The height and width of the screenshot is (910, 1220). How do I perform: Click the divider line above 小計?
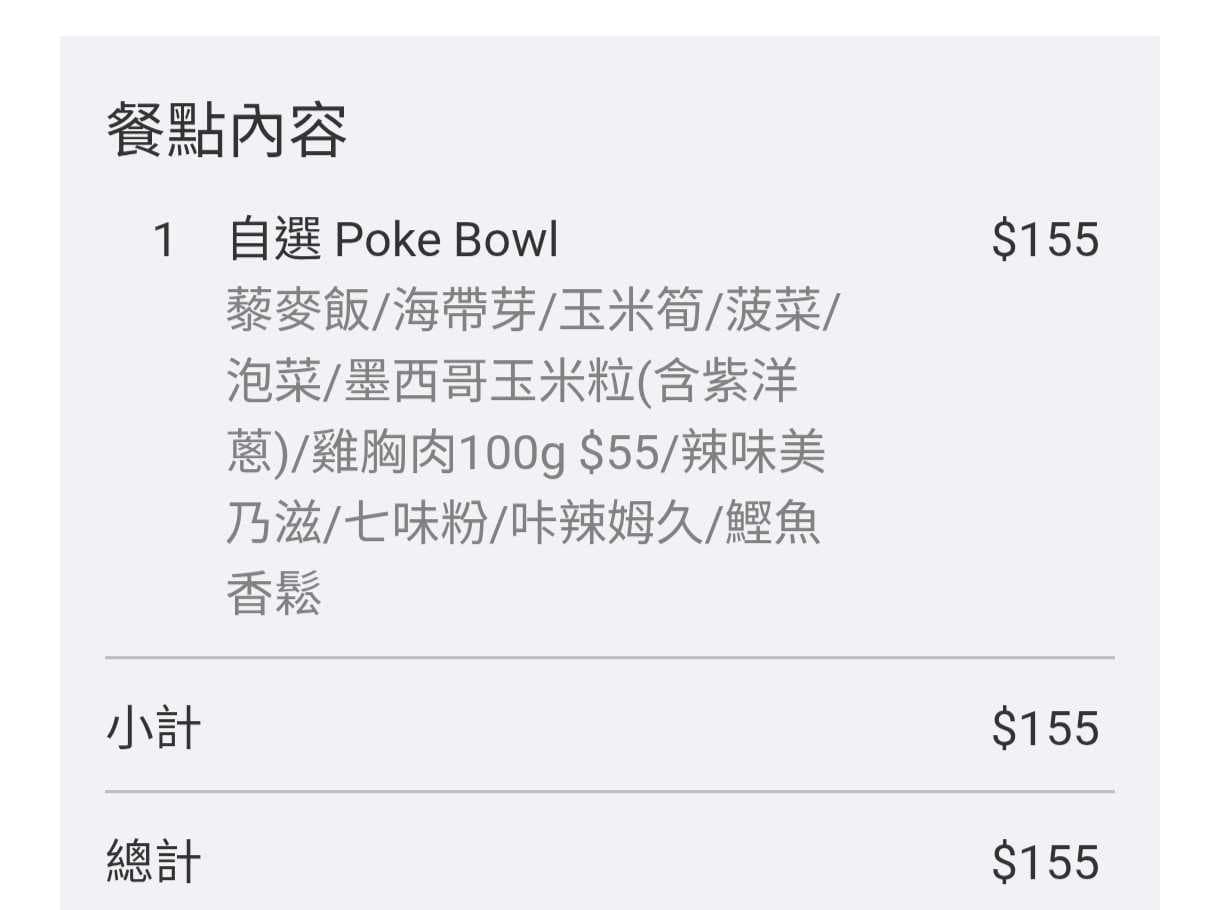coord(610,658)
